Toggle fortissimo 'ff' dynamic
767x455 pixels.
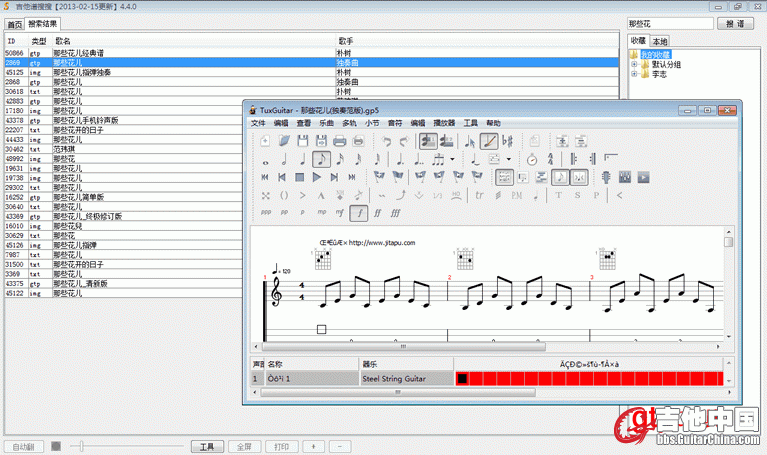point(378,213)
